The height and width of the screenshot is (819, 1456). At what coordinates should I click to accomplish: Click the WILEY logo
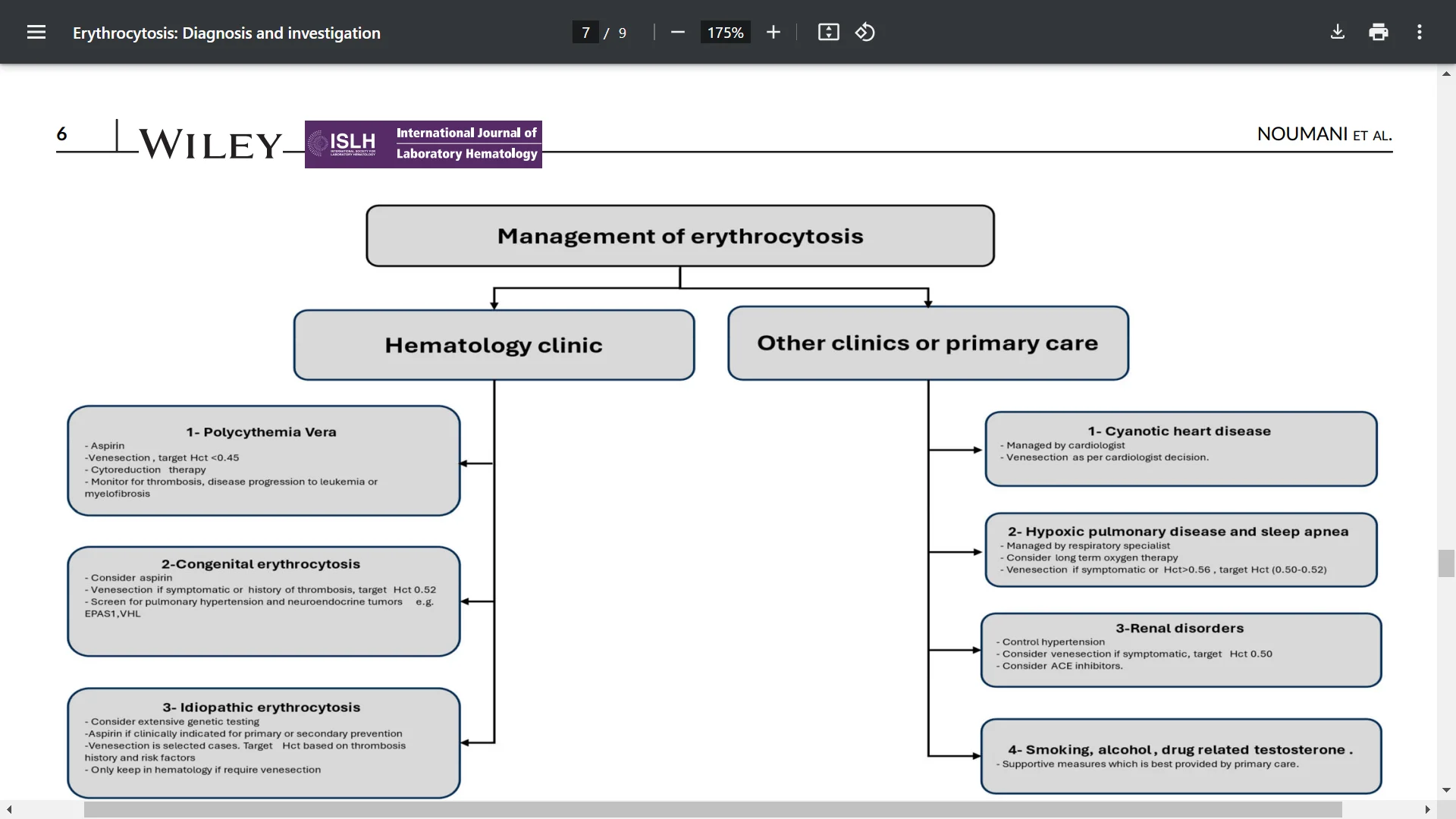point(210,143)
